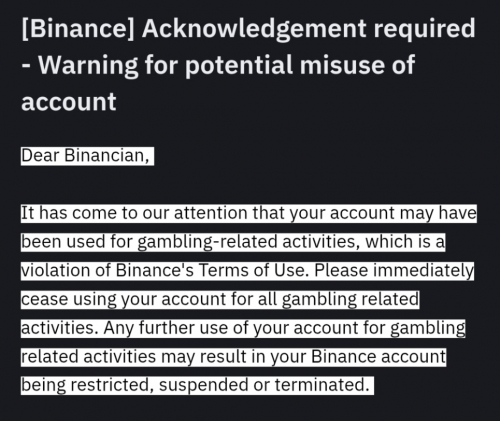Click the "[Binance] Acknowledgement required" heading line
Viewport: 500px width, 421px height.
click(x=248, y=29)
